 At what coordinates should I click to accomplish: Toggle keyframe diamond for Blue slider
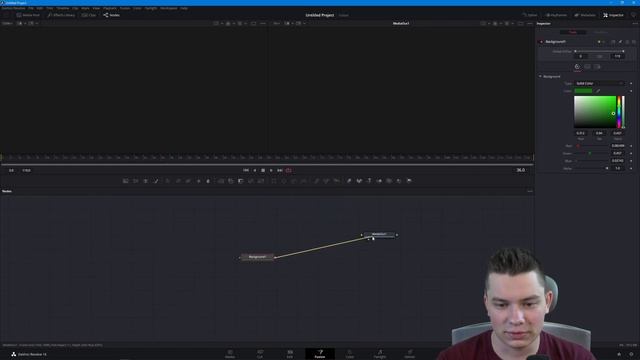(631, 161)
